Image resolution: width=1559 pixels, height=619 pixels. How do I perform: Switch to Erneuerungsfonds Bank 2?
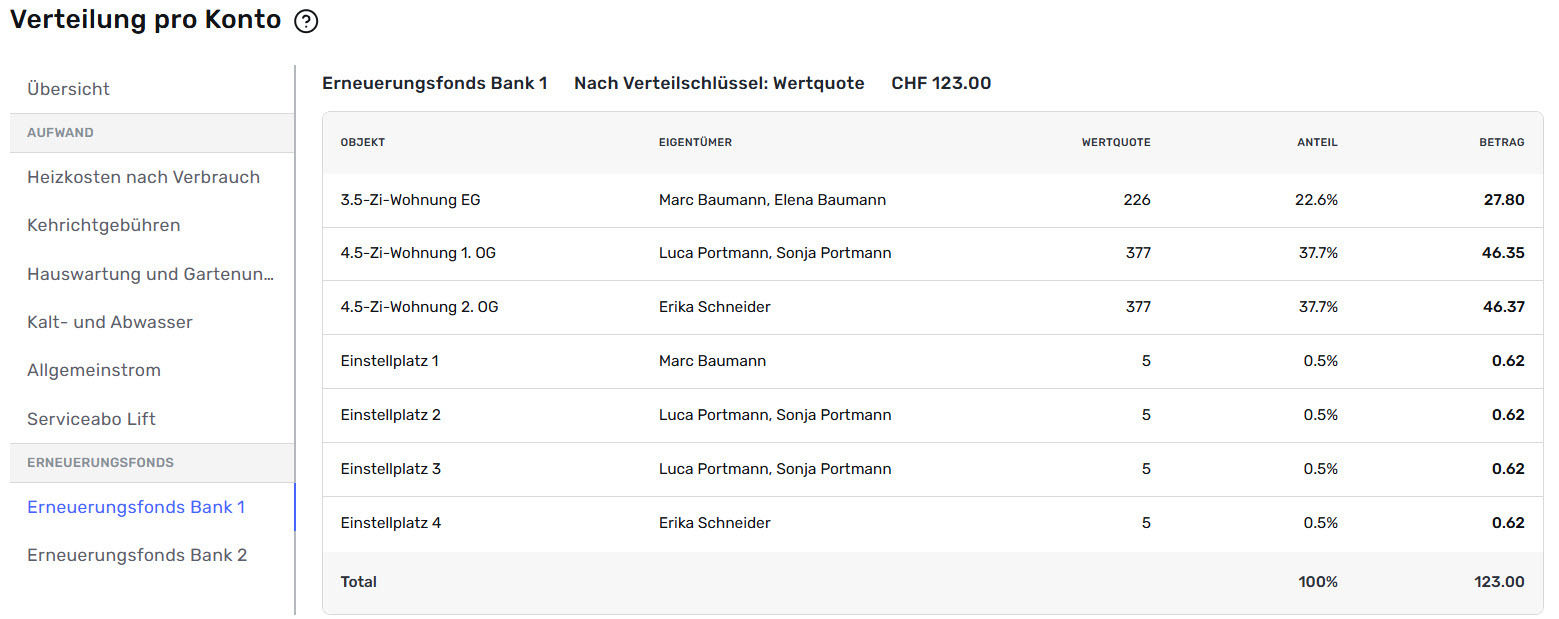click(x=152, y=555)
